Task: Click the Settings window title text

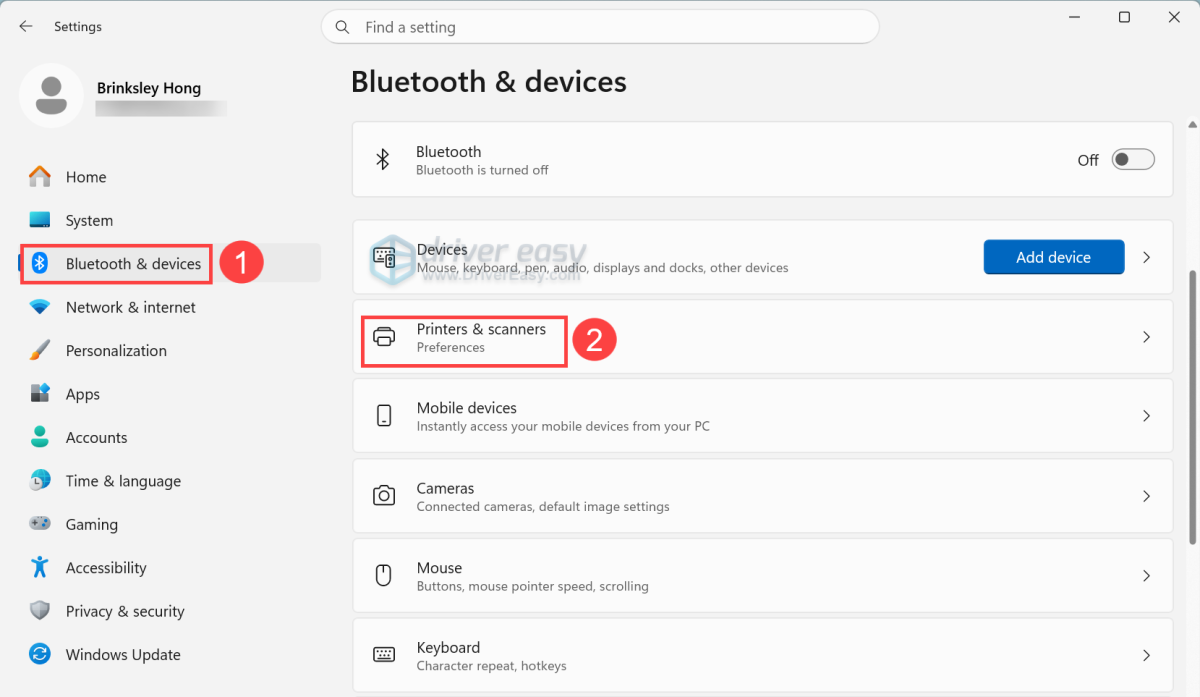Action: coord(78,27)
